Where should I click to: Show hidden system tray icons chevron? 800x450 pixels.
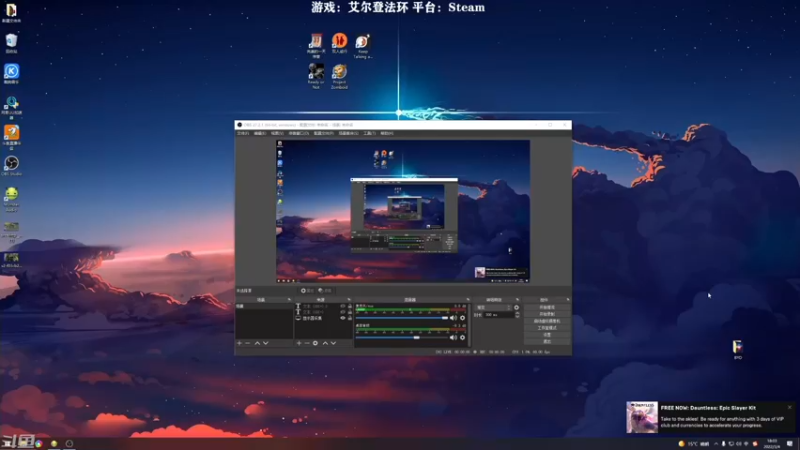[x=716, y=444]
